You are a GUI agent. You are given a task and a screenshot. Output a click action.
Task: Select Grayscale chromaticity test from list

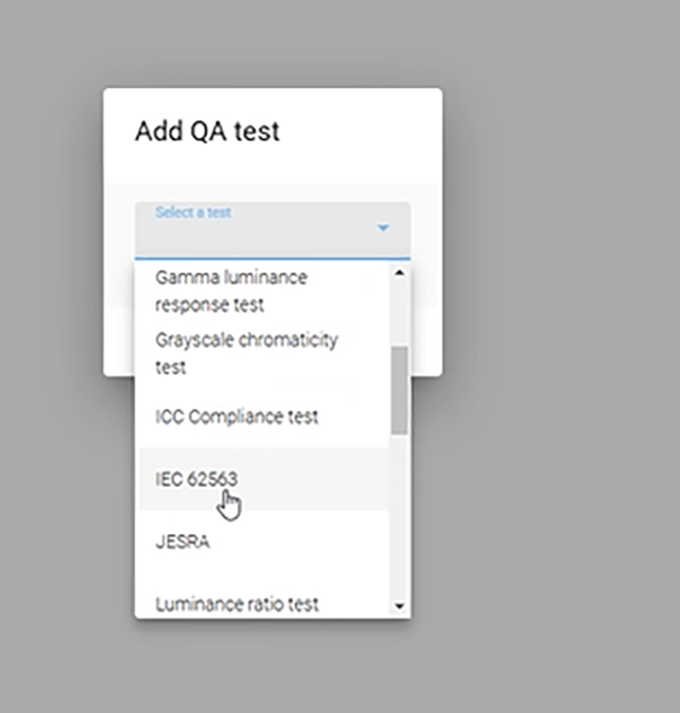pos(246,353)
